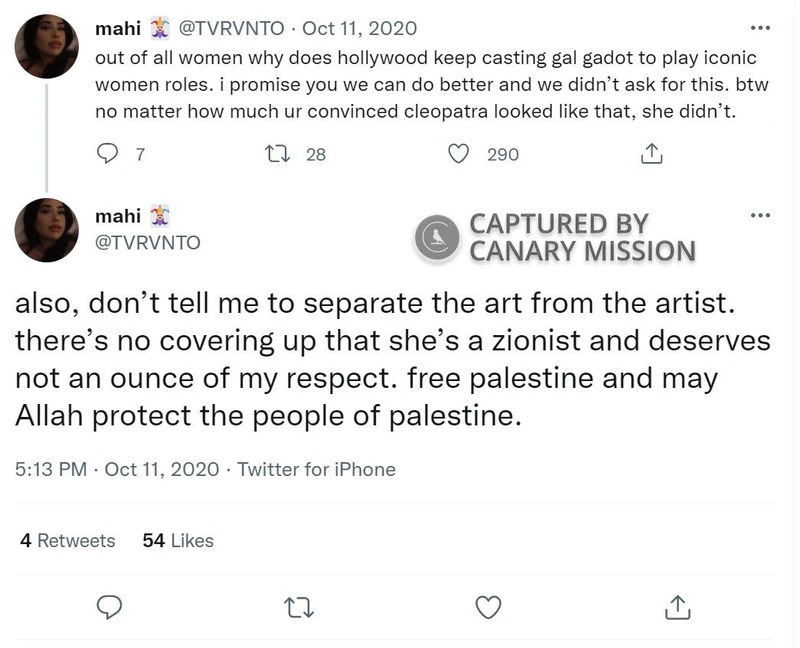Reply to the first tweet via the comment icon
This screenshot has width=800, height=648.
click(x=108, y=154)
